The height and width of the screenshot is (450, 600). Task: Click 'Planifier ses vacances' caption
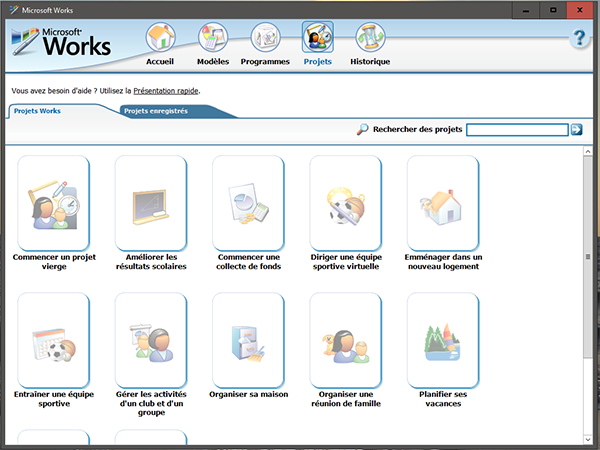tap(443, 399)
